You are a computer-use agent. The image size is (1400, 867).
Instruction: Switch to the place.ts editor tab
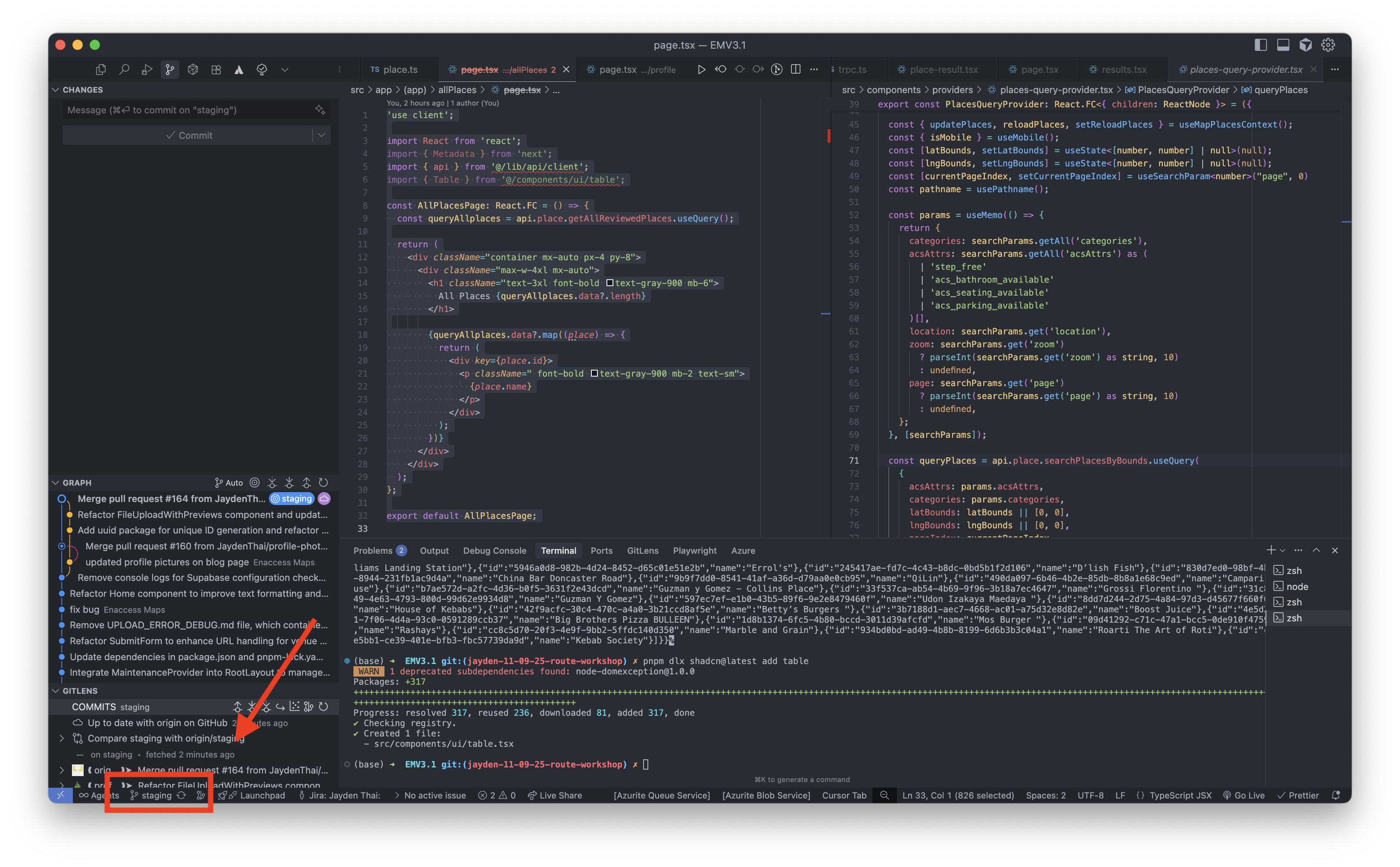tap(394, 69)
